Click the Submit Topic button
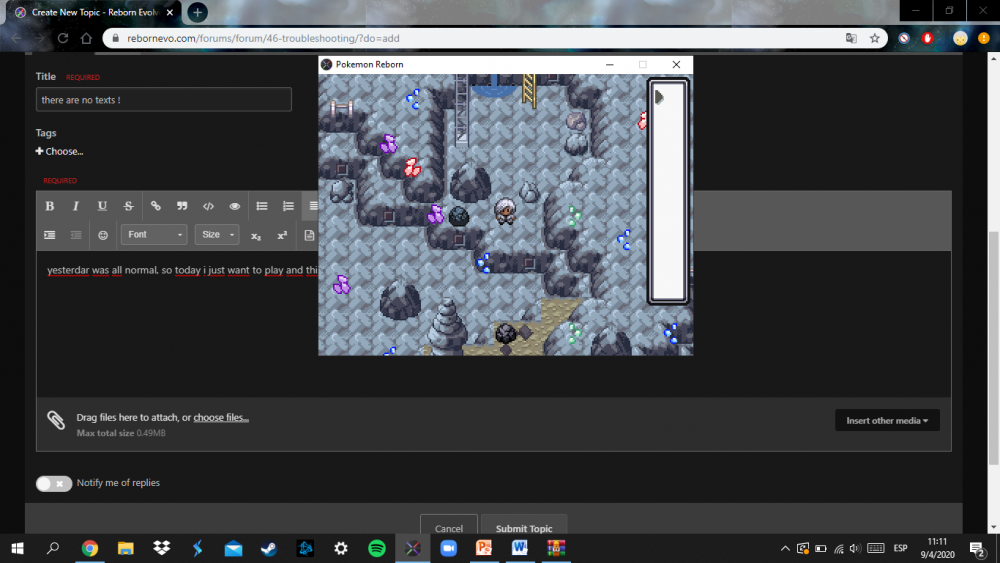Screen dimensions: 1000x563 524,528
